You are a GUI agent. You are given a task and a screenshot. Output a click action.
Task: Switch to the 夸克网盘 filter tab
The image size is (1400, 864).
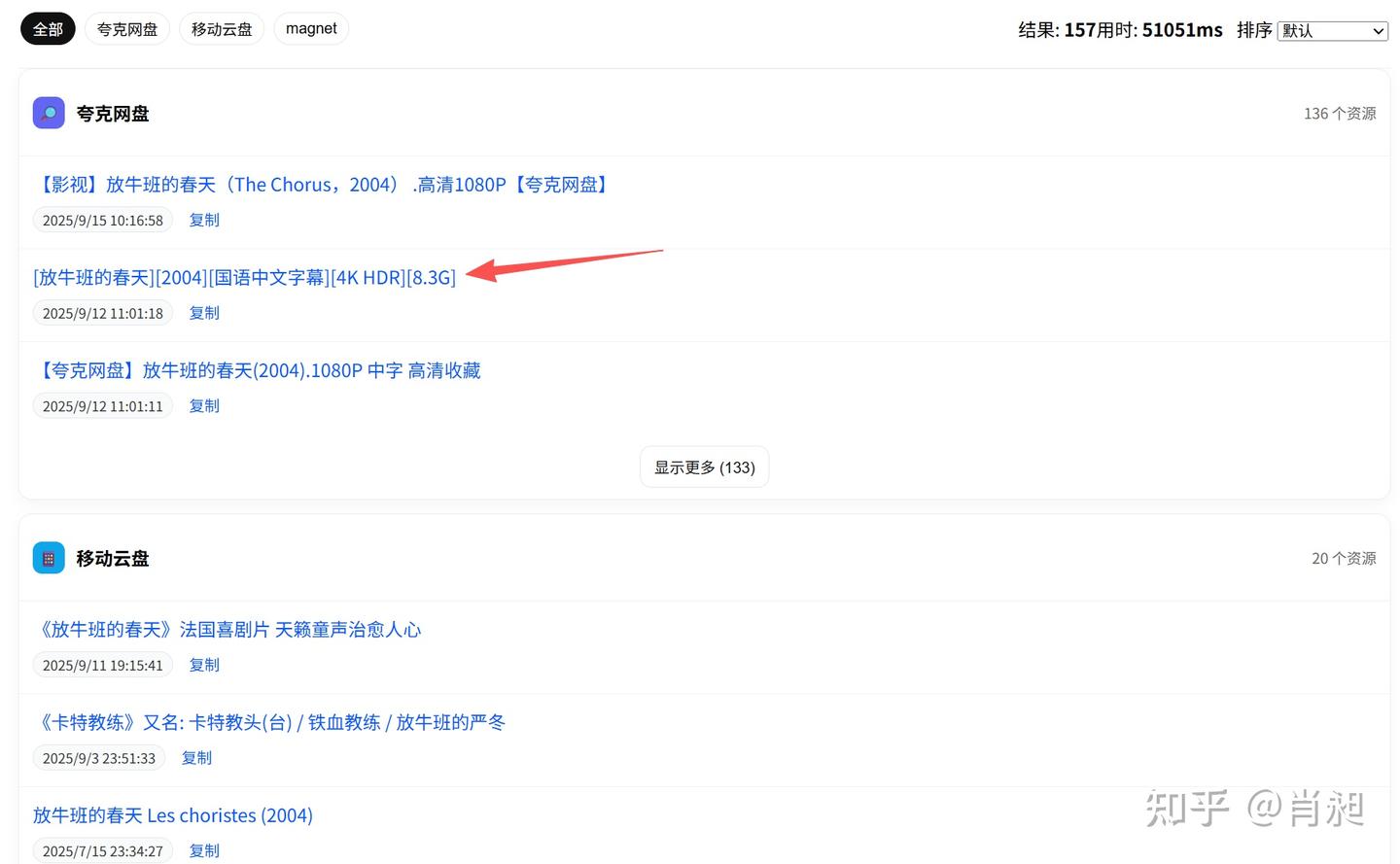point(126,28)
